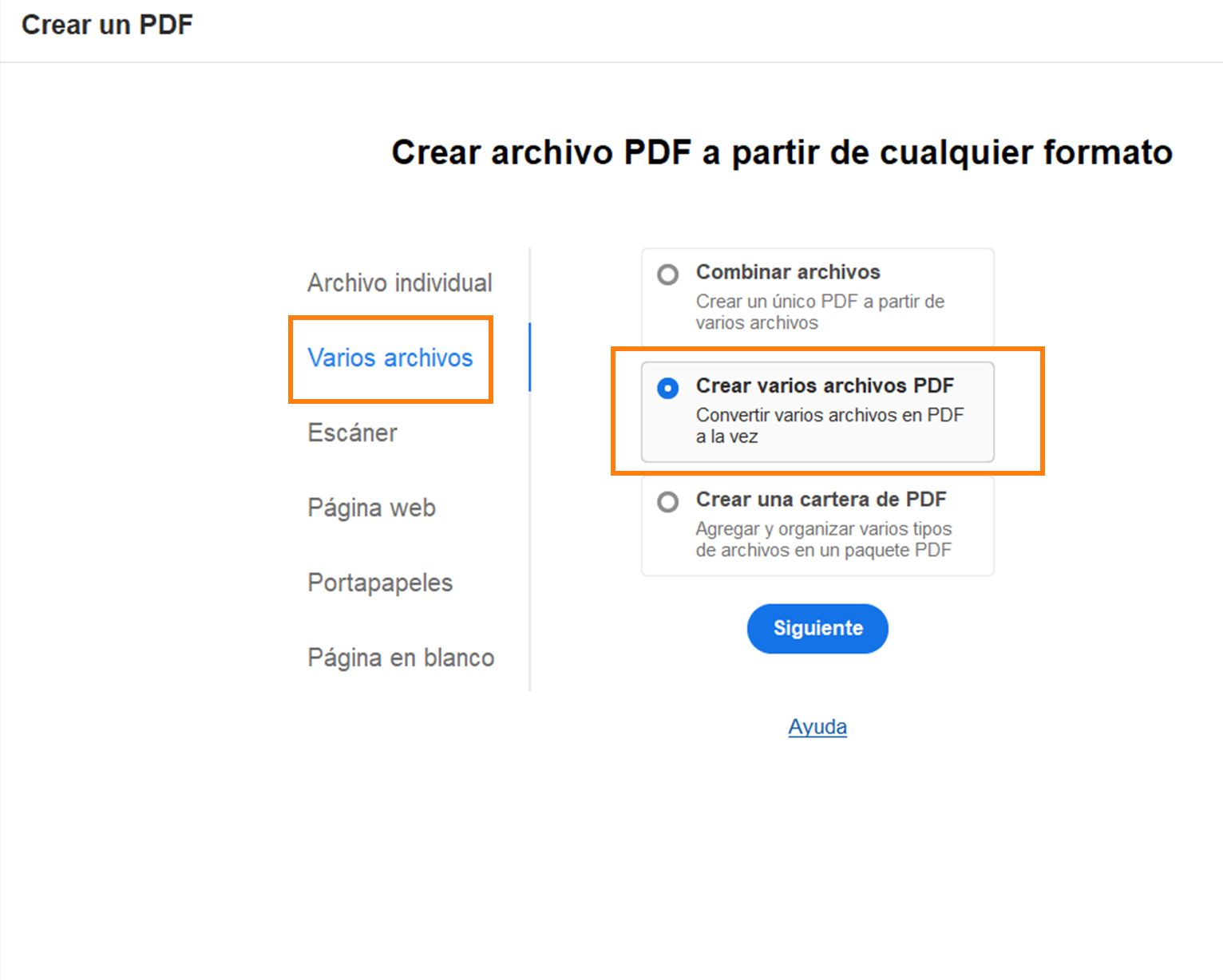Open the Ayuda help link
Screen dimensions: 1223x980
point(817,726)
